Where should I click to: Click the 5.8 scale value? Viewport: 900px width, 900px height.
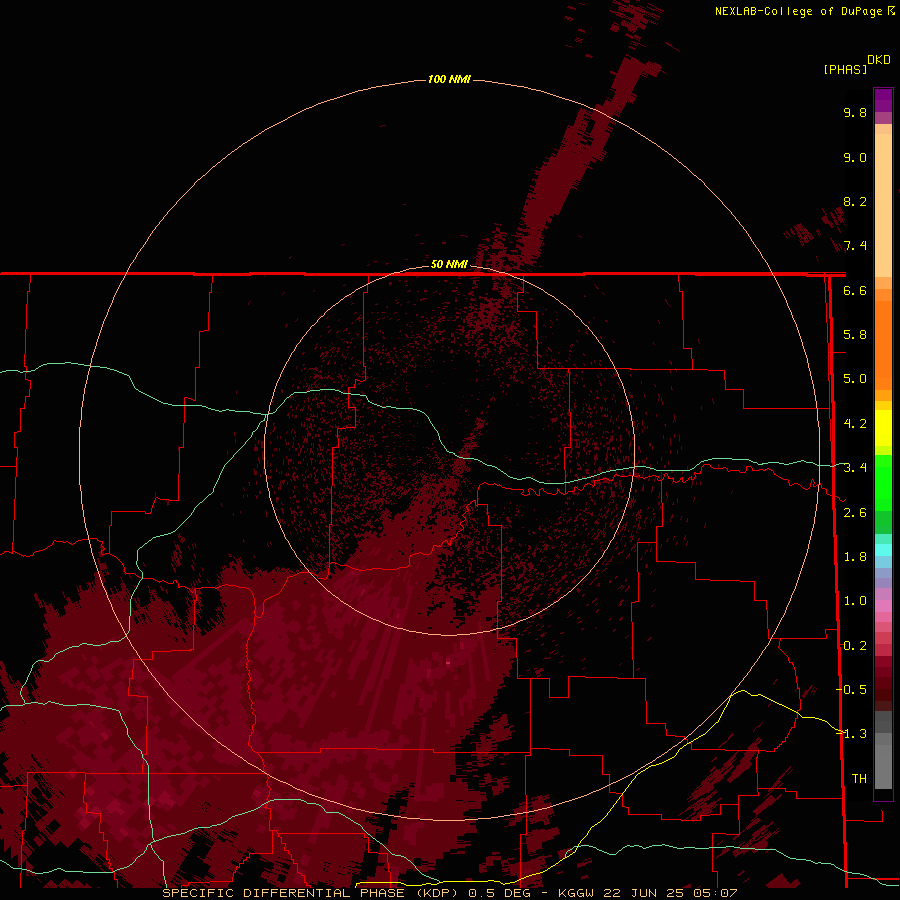855,335
